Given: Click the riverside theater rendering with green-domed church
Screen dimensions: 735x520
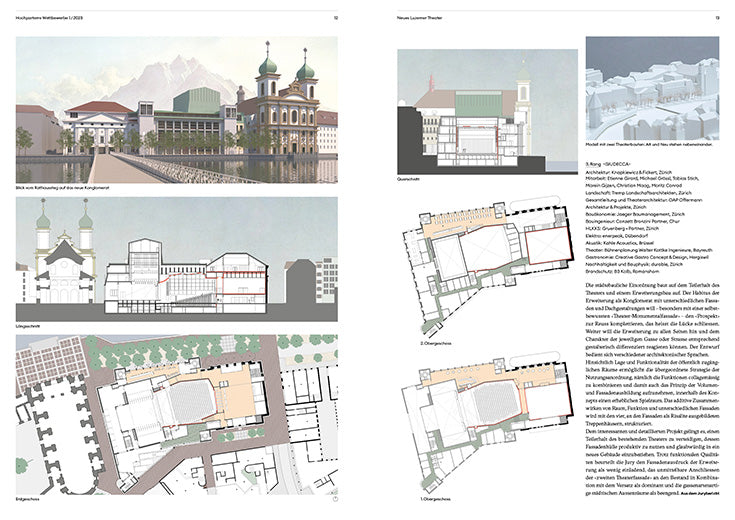Looking at the screenshot, I should [177, 110].
